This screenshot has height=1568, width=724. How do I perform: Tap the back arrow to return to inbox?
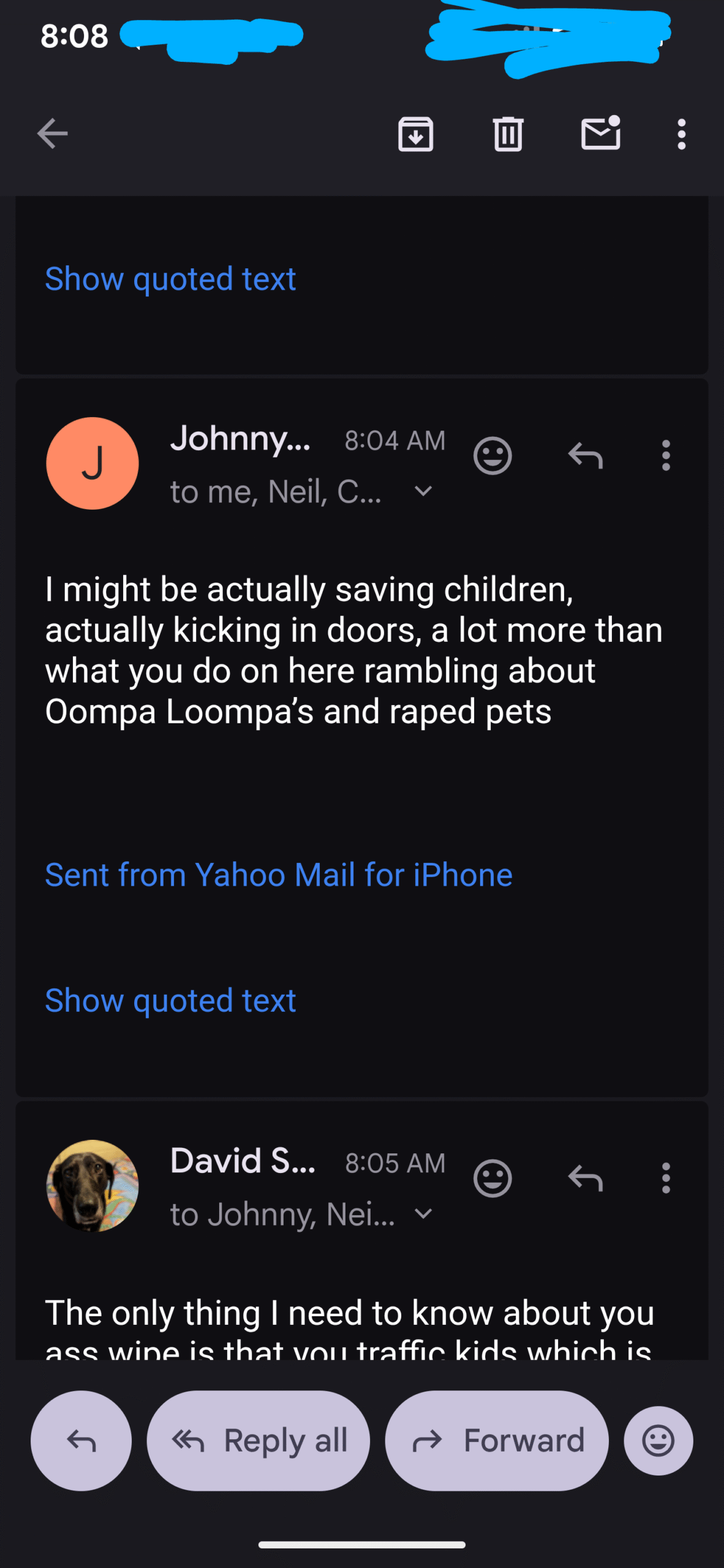(x=52, y=134)
